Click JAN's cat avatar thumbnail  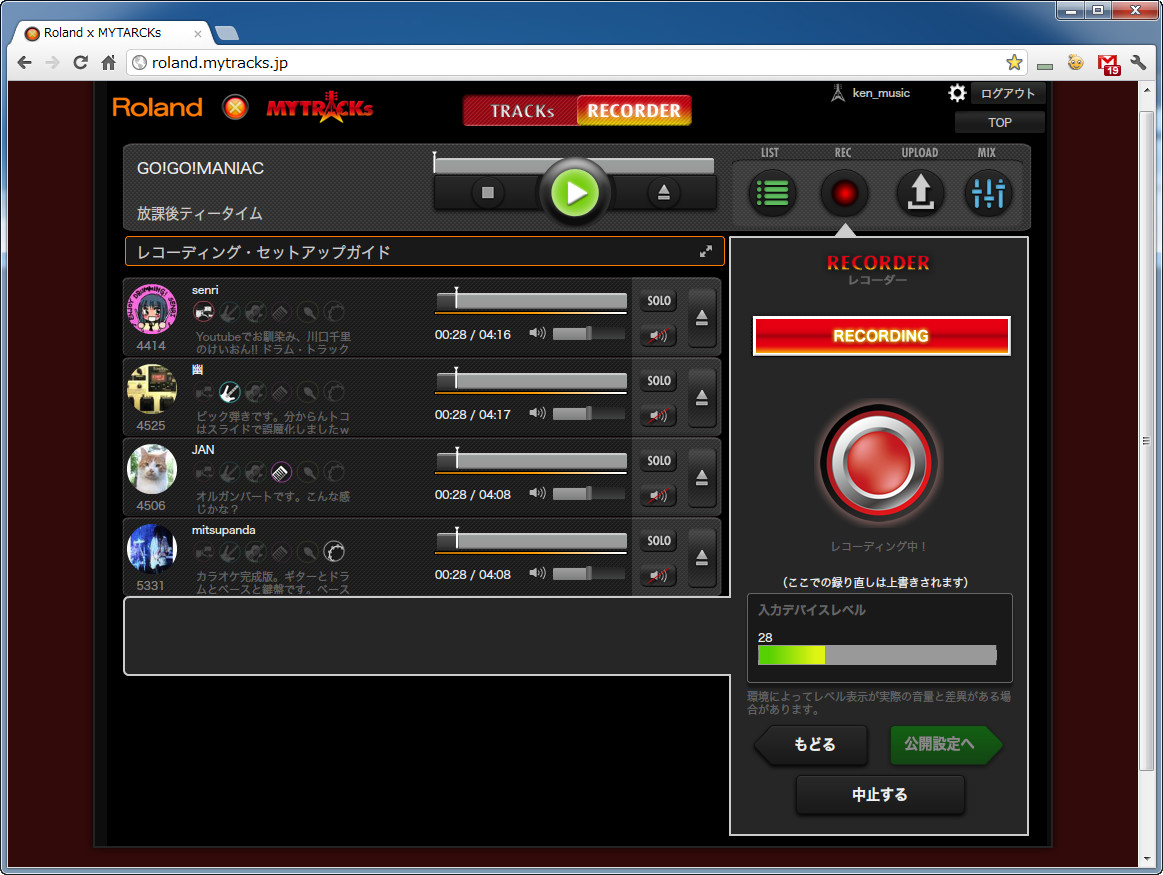(x=152, y=469)
